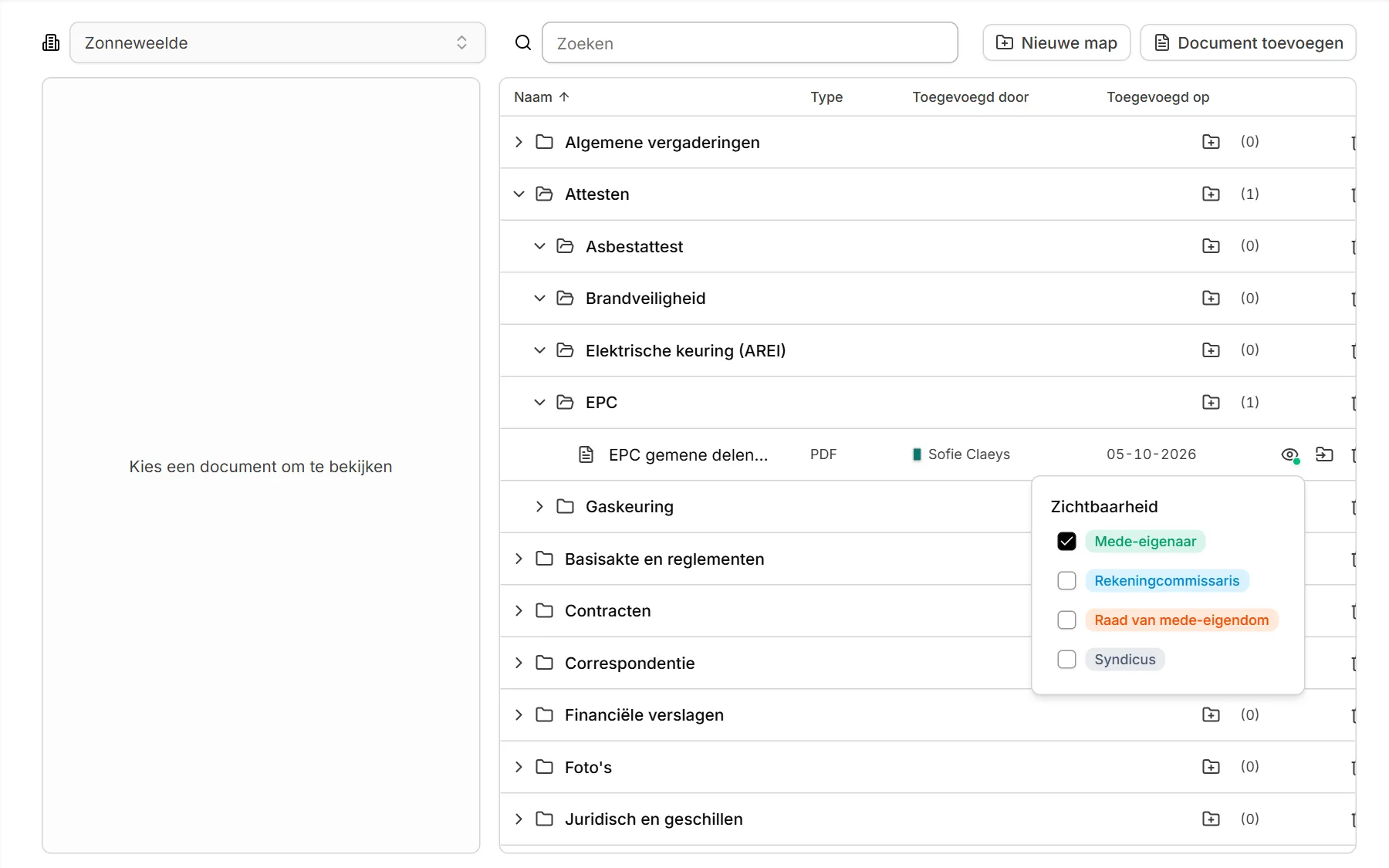
Task: Click the add-subfolder icon for Foto's
Action: 1211,767
